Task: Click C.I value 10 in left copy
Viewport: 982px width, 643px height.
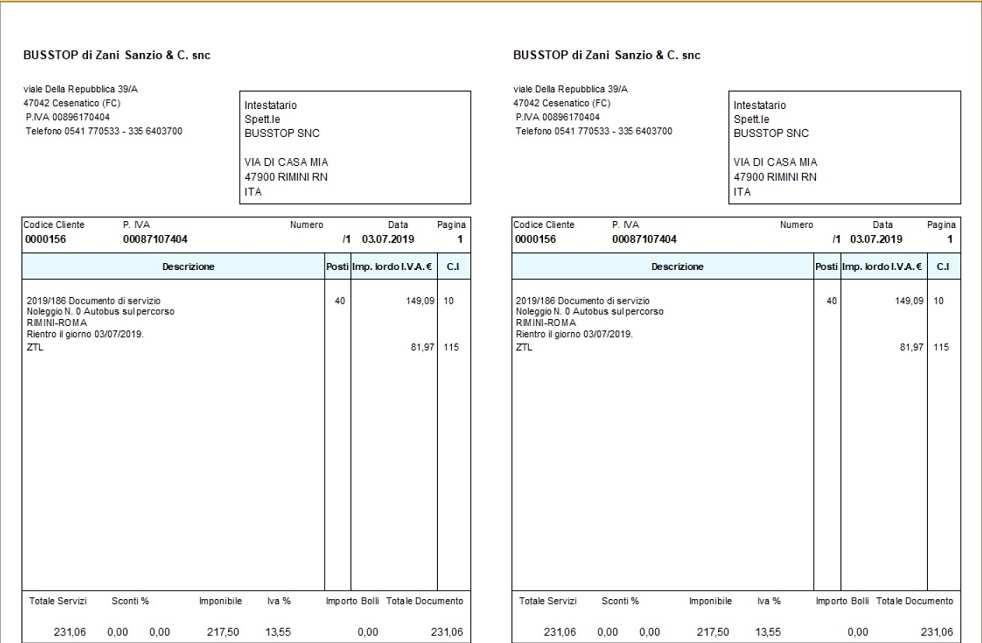Action: 448,301
